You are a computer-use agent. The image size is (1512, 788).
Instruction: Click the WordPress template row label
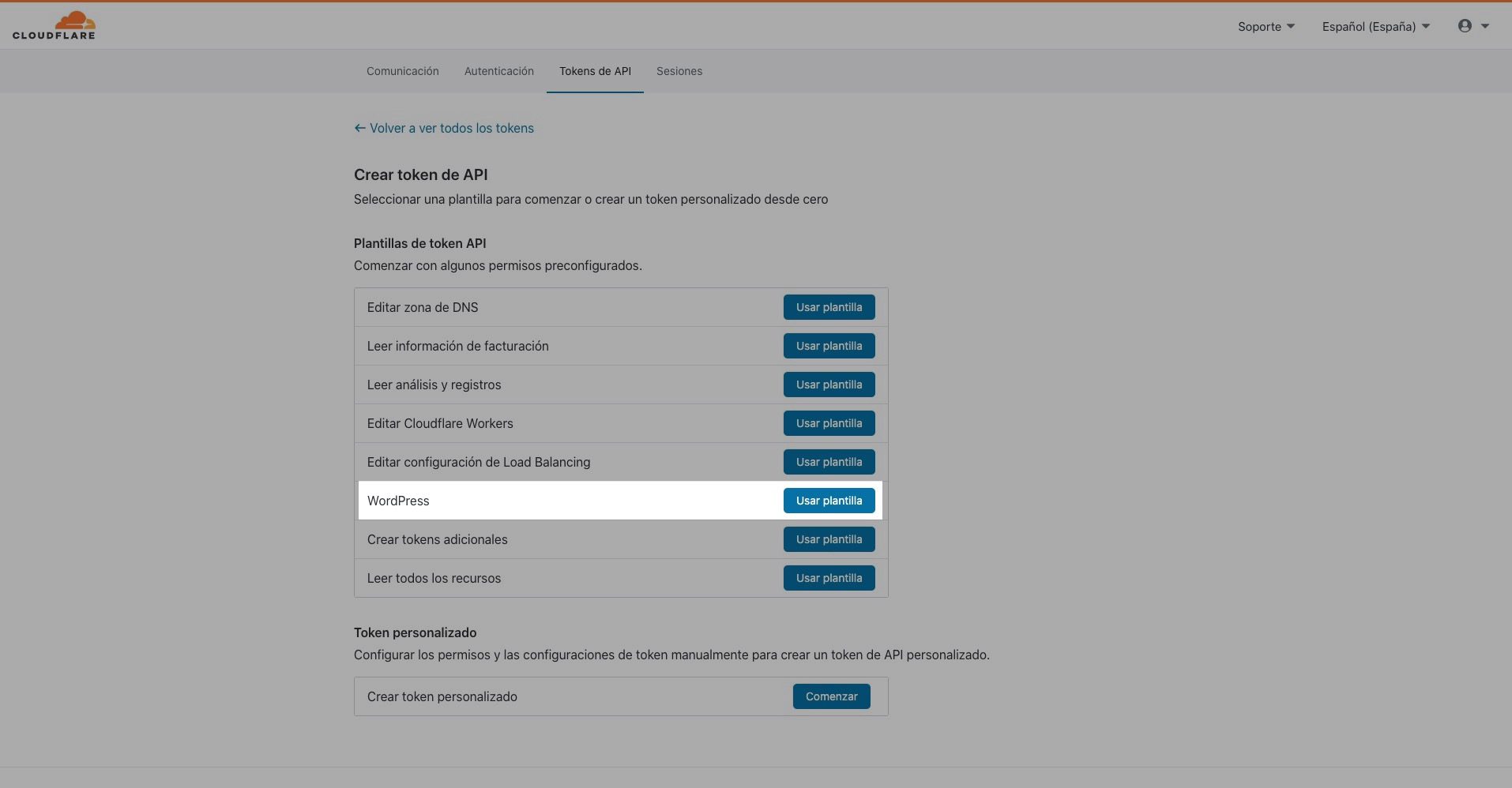coord(398,501)
